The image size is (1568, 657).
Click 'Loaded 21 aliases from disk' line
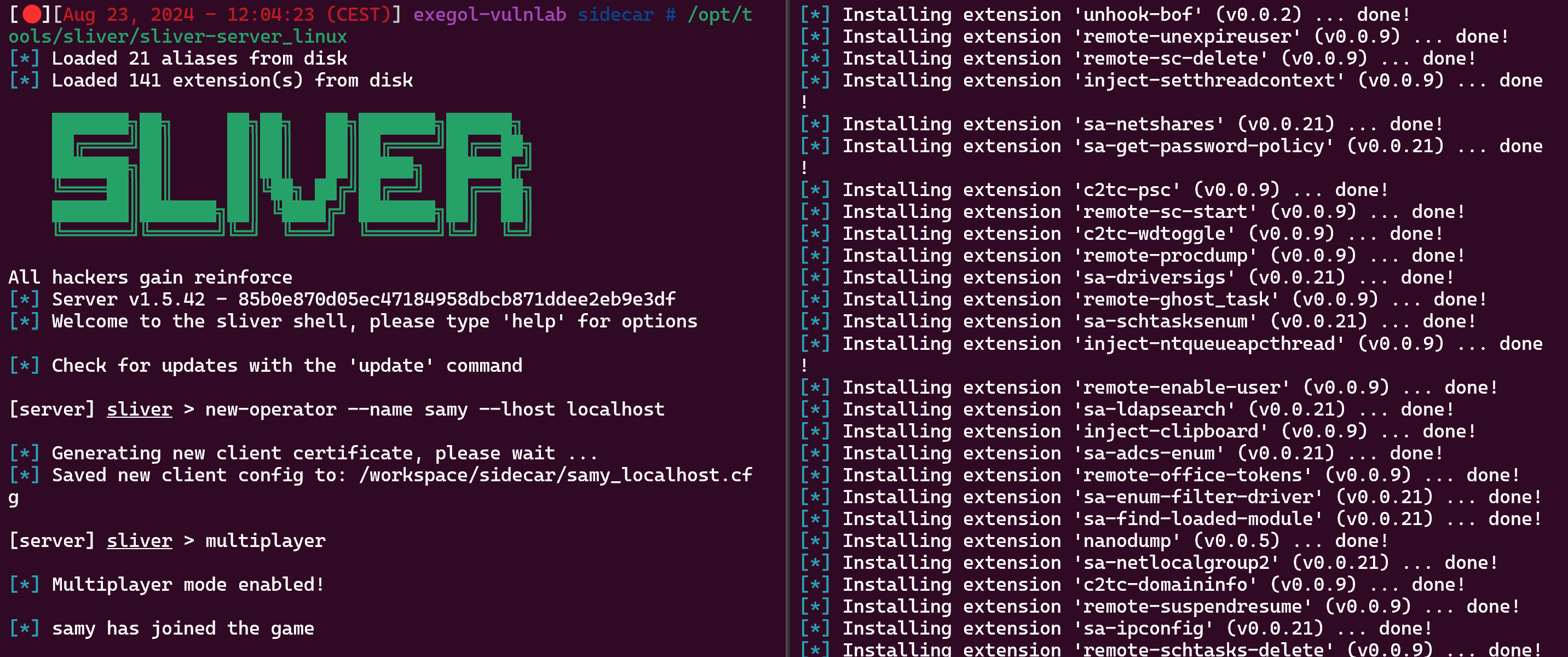pyautogui.click(x=178, y=59)
